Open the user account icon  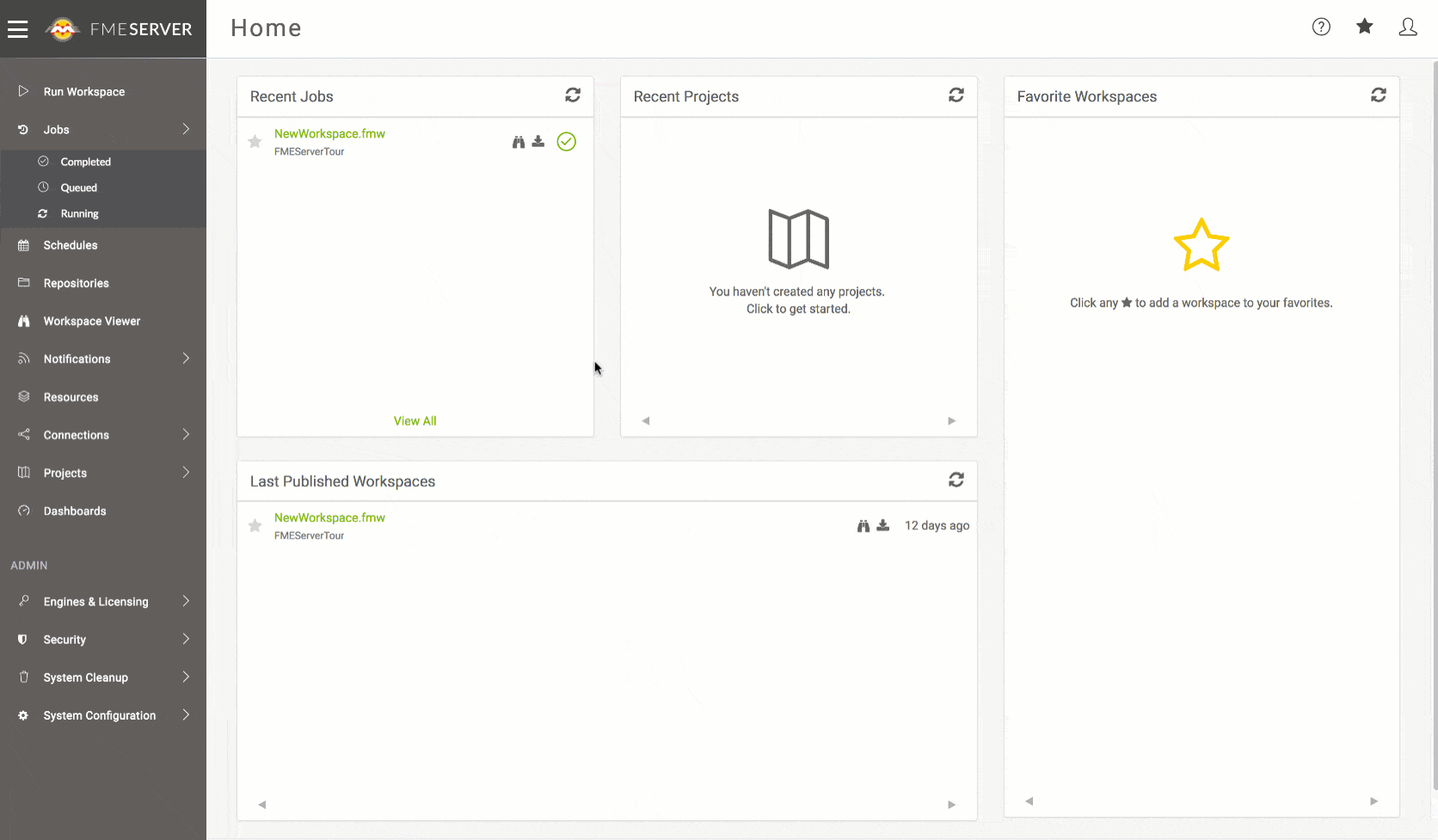pyautogui.click(x=1408, y=27)
